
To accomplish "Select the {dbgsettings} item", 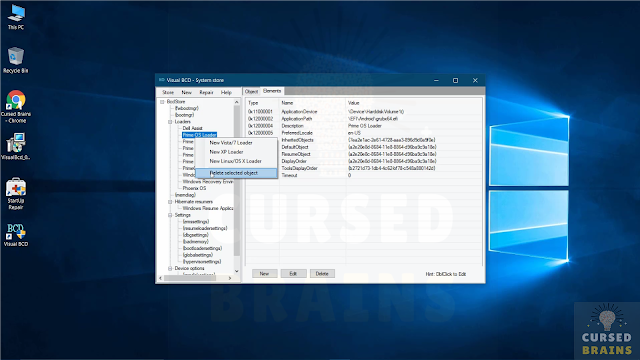I will pos(195,235).
